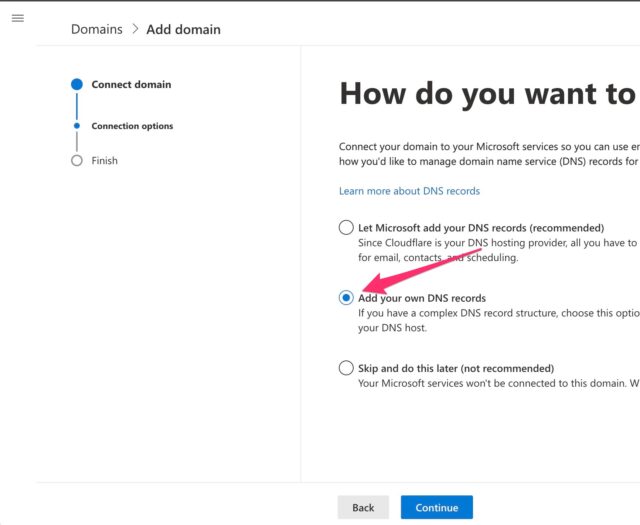
Task: Click the Domains breadcrumb link
Action: (97, 29)
